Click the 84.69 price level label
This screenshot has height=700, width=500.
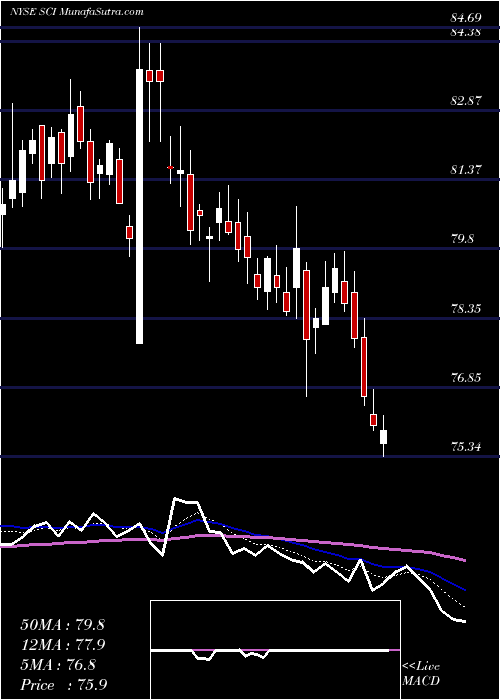(466, 18)
